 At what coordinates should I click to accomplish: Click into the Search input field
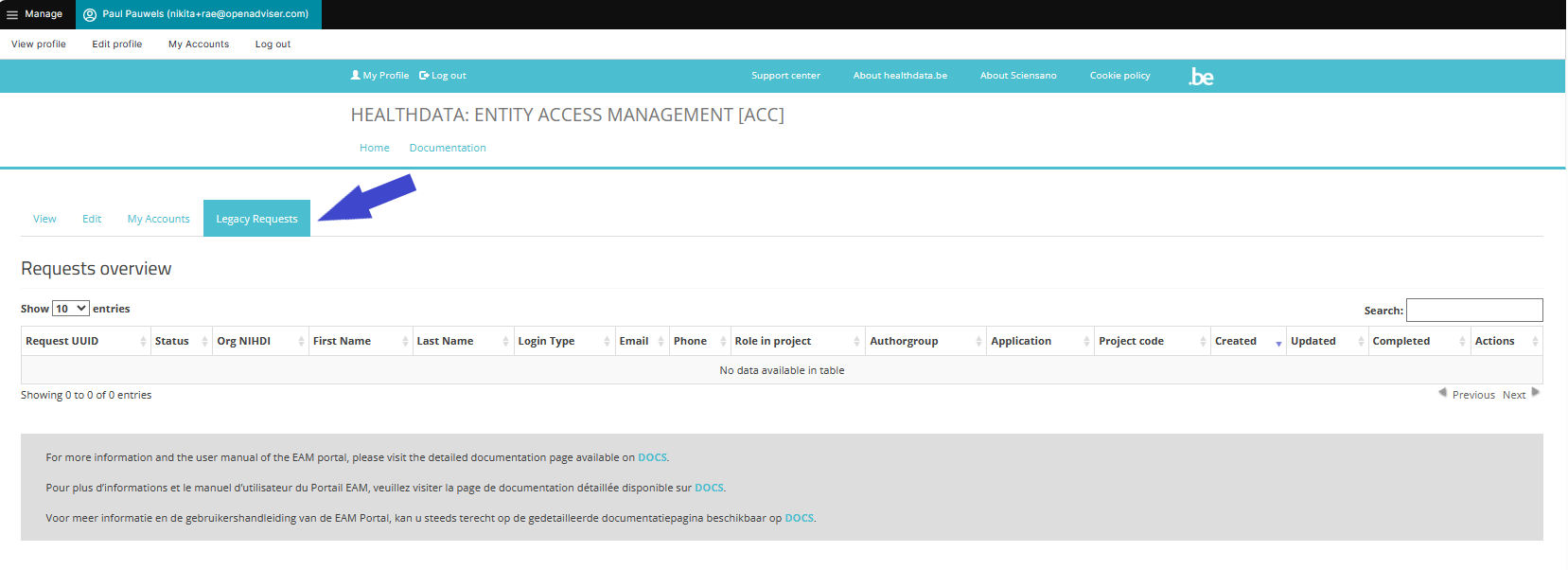[1473, 310]
